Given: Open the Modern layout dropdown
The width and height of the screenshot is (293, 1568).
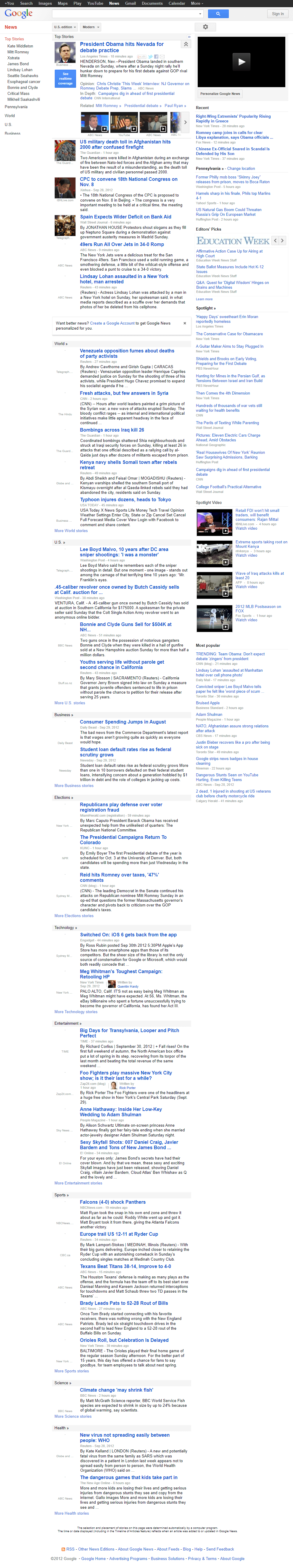Looking at the screenshot, I should click(90, 27).
